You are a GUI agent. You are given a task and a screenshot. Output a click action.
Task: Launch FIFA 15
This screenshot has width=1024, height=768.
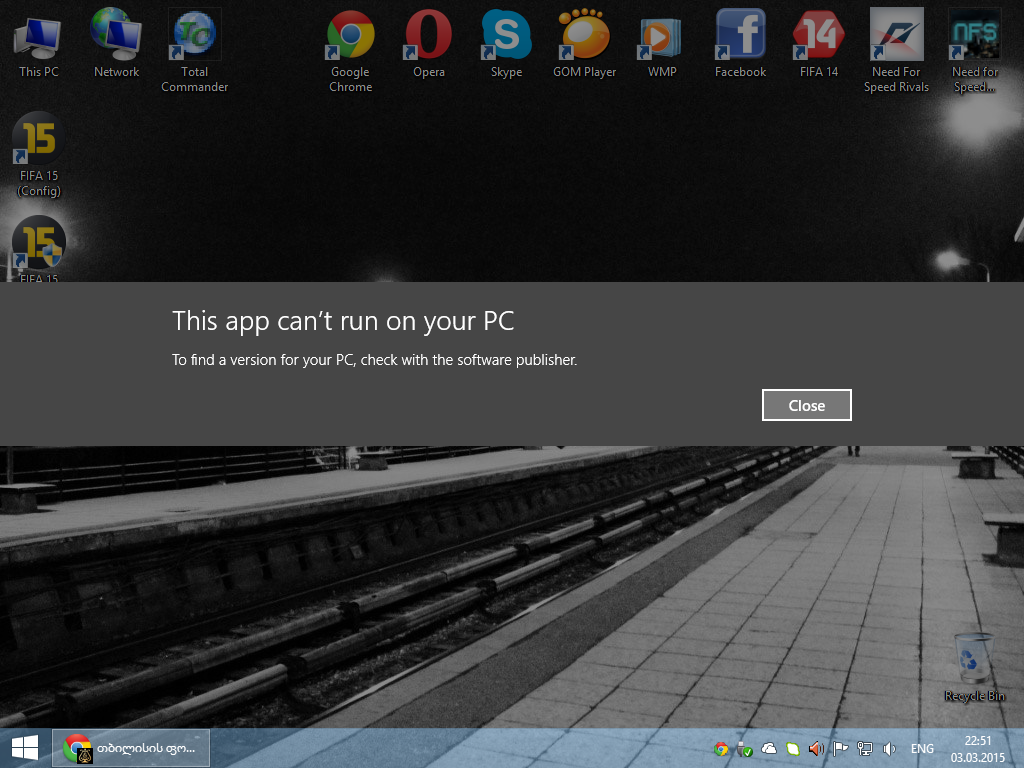pos(38,245)
